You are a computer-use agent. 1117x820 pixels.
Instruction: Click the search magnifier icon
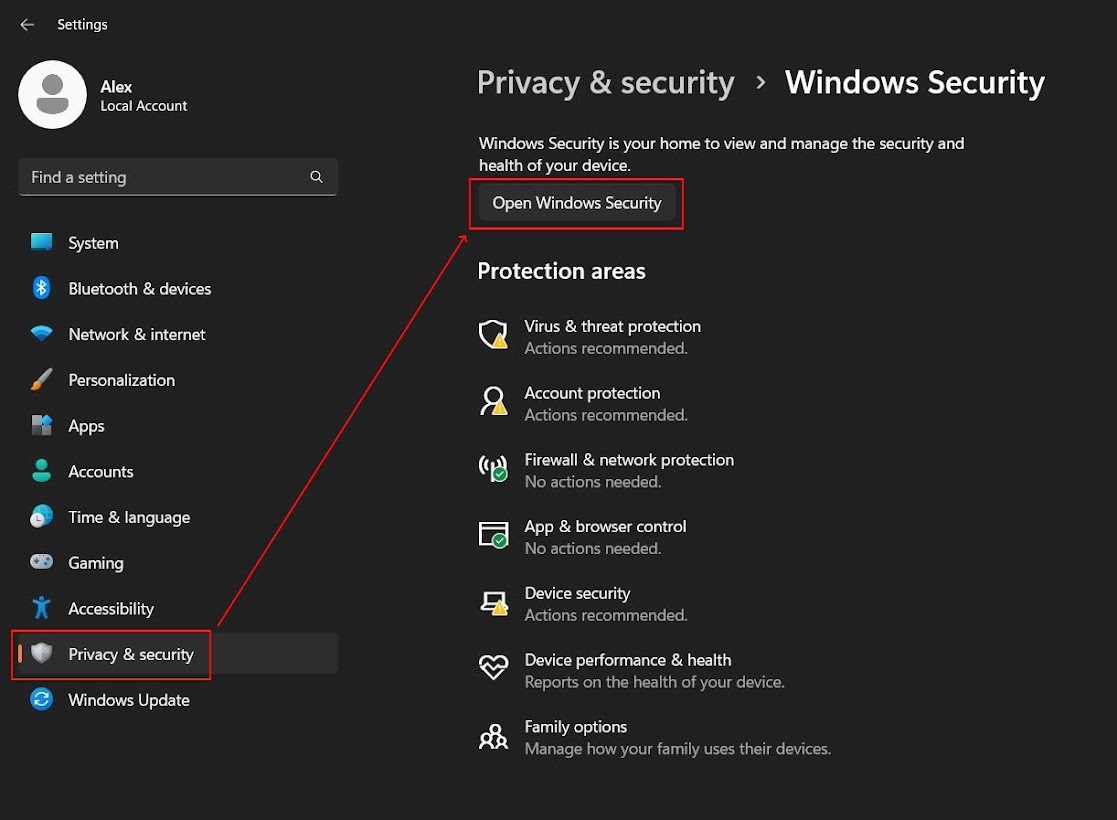(x=316, y=177)
